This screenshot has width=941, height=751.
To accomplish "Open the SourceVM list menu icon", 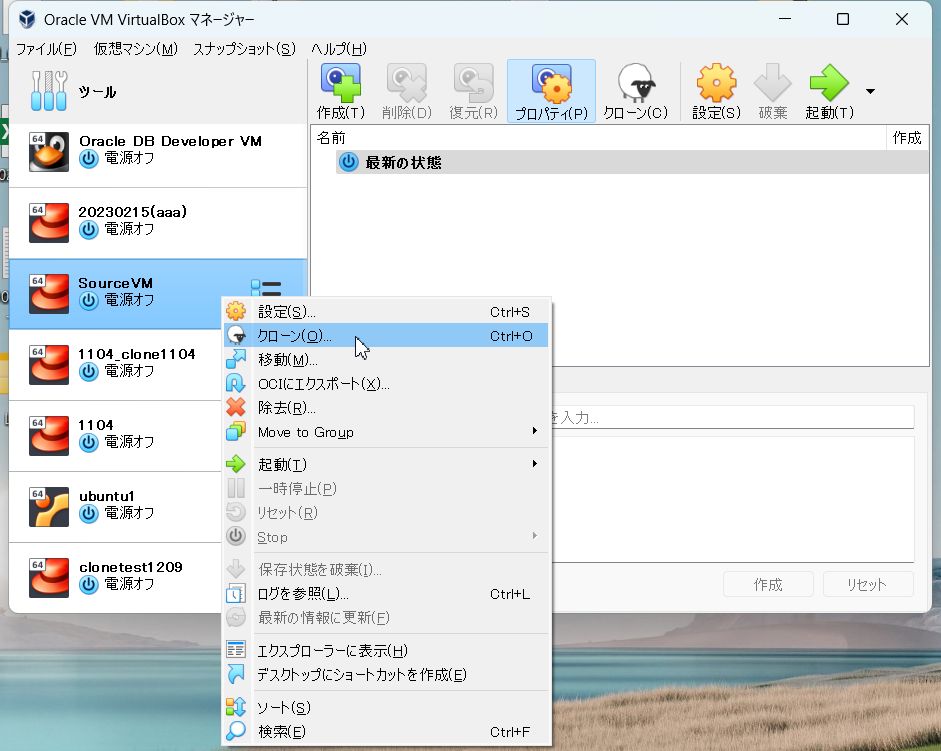I will pyautogui.click(x=266, y=290).
